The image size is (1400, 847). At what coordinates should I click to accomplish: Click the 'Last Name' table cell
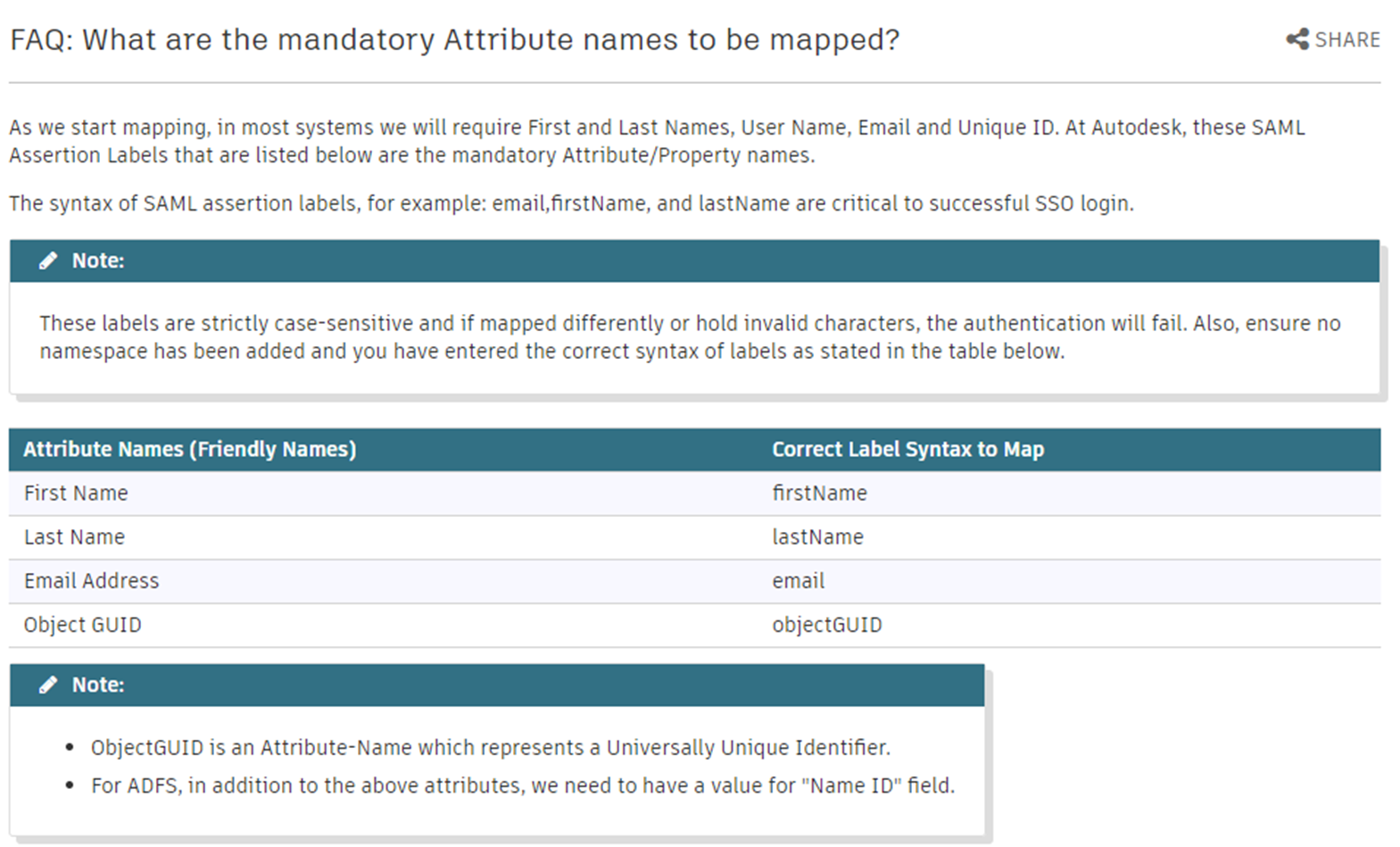74,537
